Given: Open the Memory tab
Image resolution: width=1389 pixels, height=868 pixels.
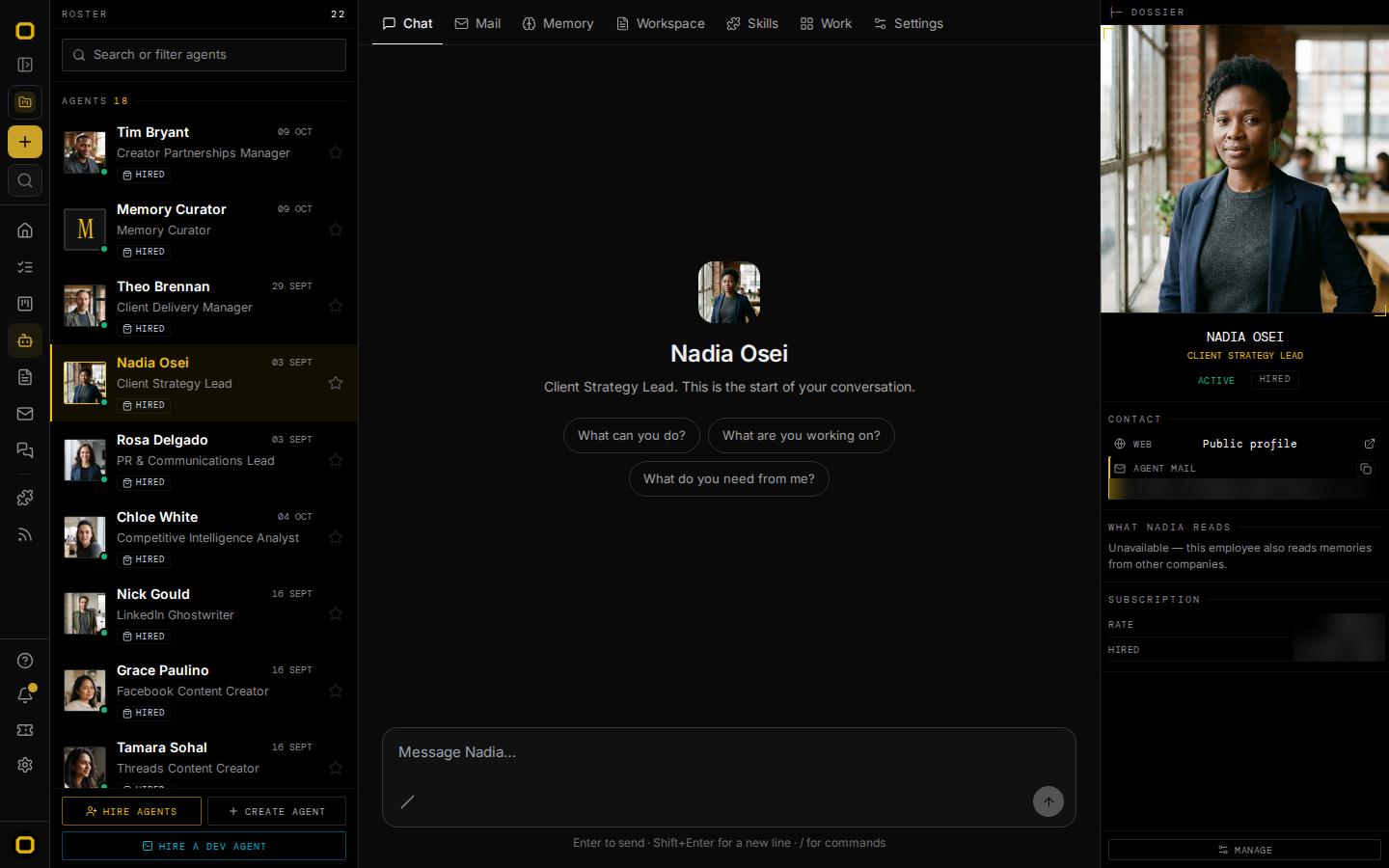Looking at the screenshot, I should tap(558, 23).
